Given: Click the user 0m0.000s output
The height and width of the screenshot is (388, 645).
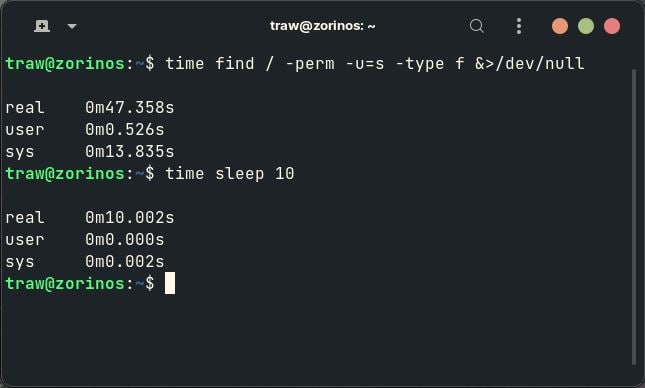Looking at the screenshot, I should (x=85, y=239).
